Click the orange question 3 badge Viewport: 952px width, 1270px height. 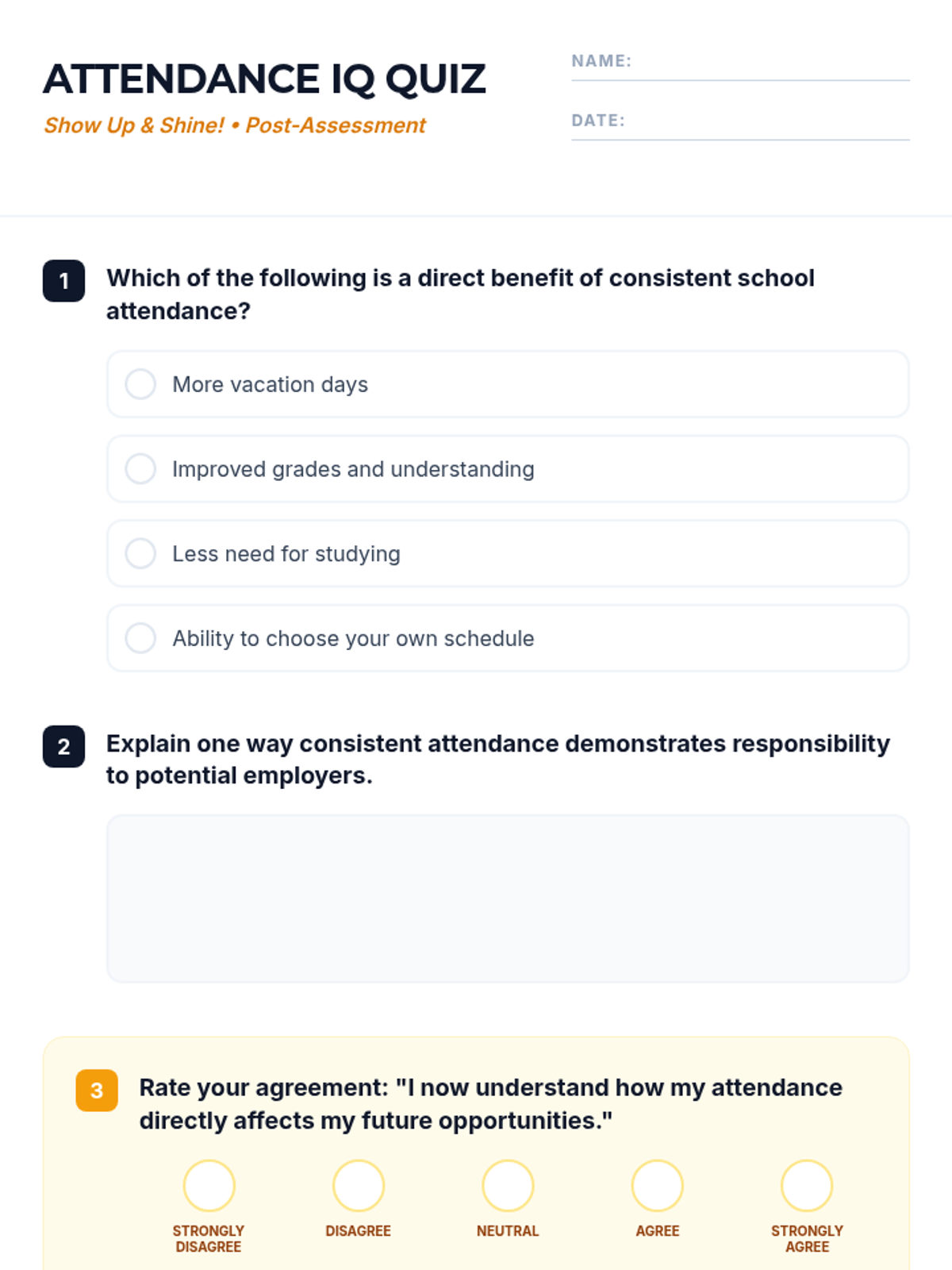click(97, 1091)
